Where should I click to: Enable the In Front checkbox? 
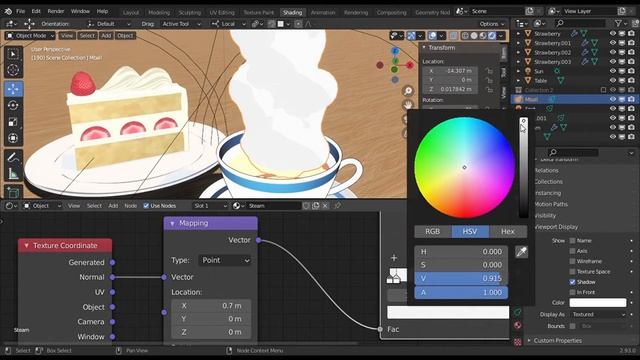click(572, 292)
